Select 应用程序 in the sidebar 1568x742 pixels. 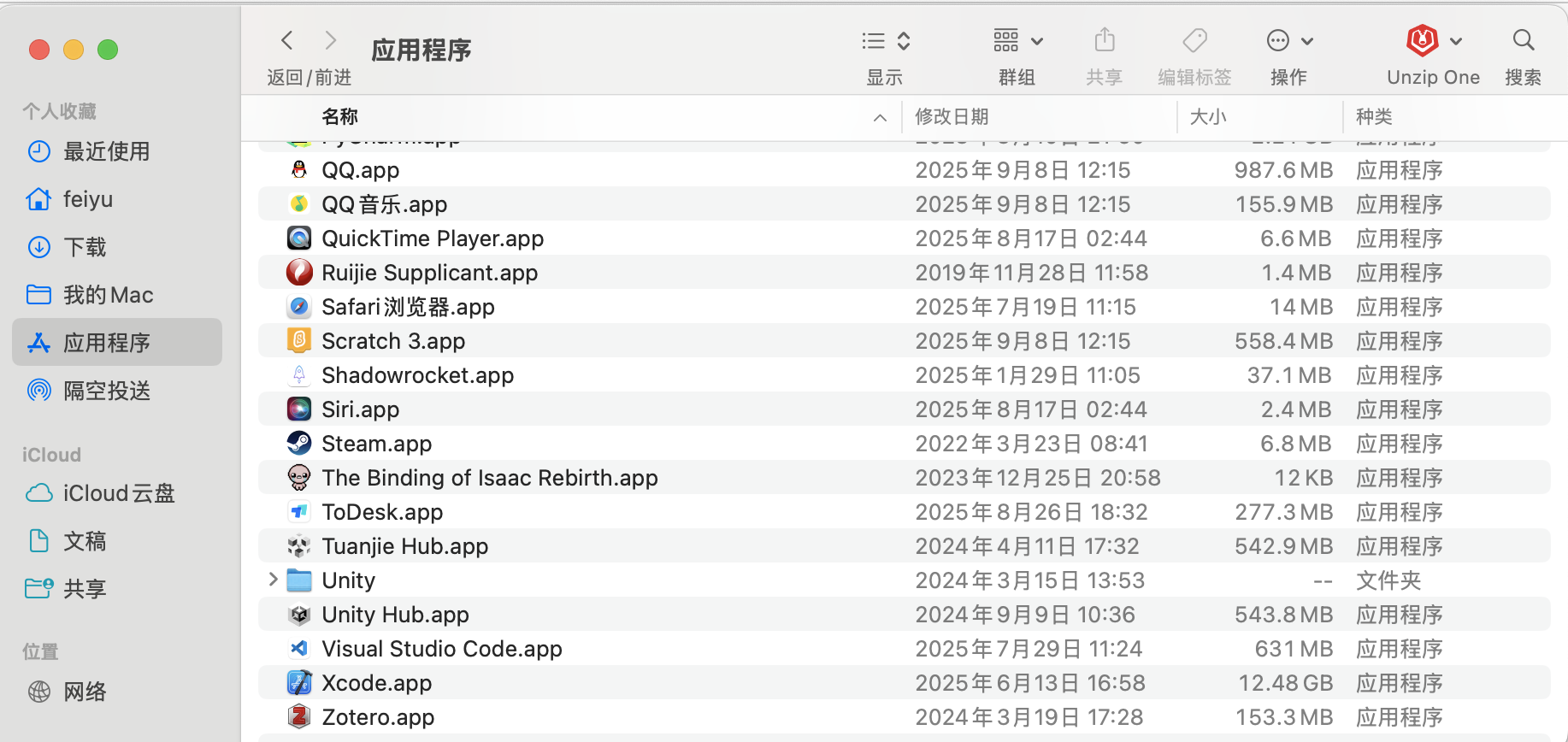point(117,342)
